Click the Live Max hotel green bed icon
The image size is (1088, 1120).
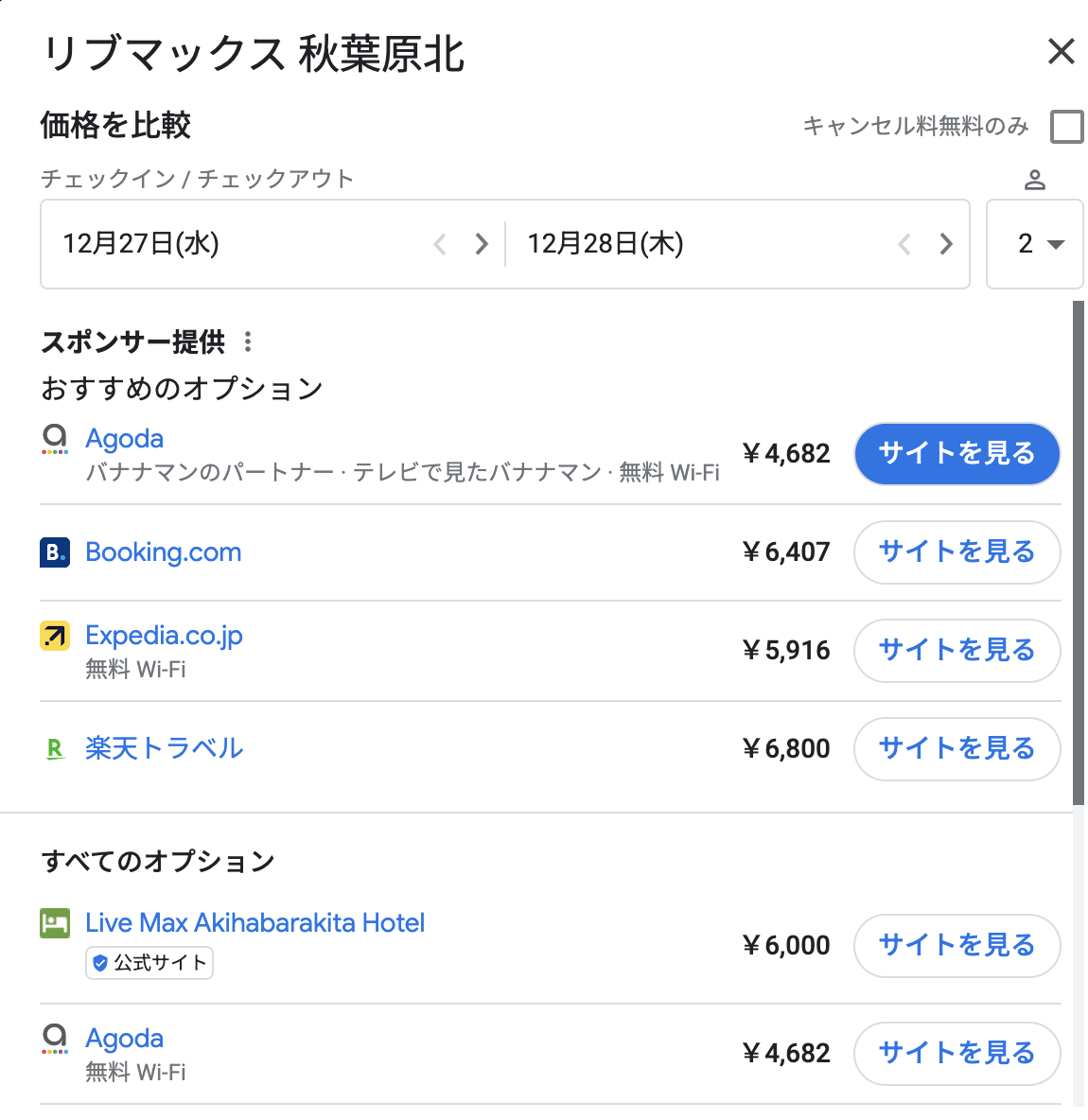[55, 923]
